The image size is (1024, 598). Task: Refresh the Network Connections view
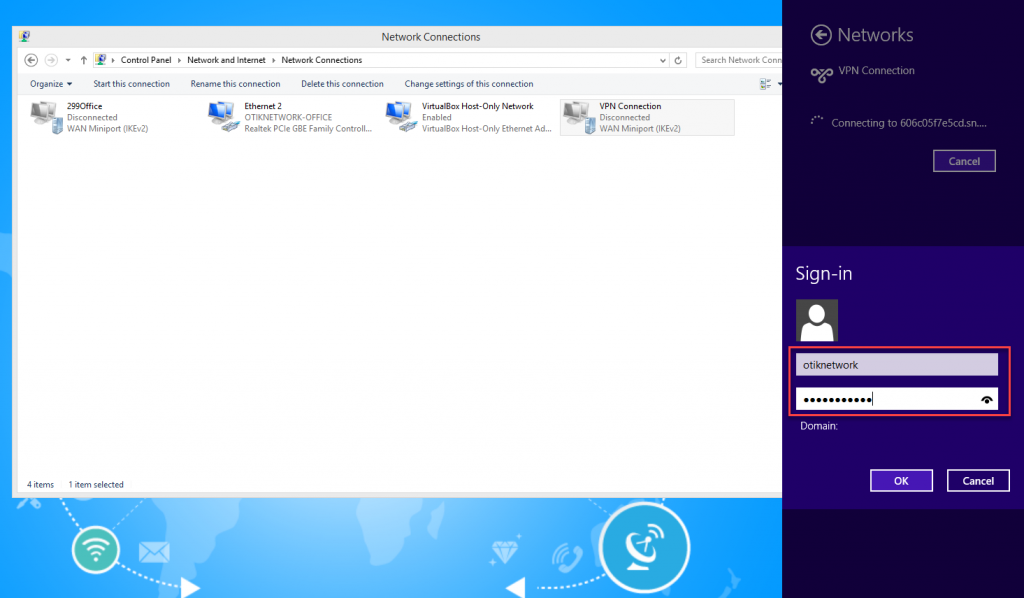pos(678,60)
